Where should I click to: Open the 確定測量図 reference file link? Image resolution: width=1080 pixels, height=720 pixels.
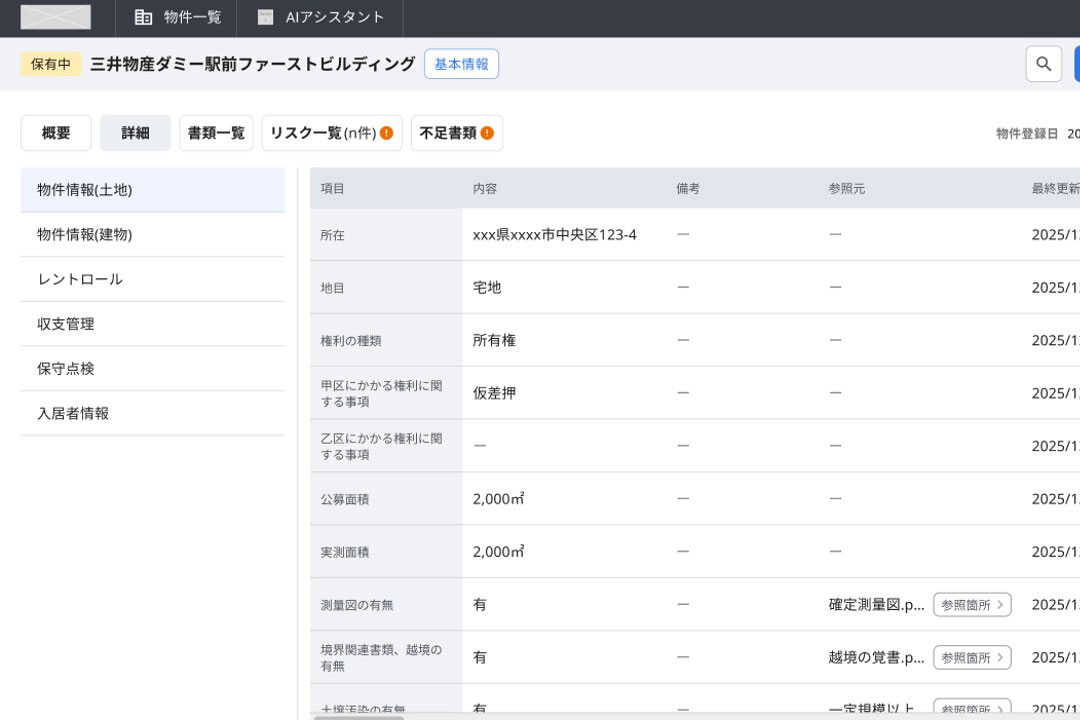(x=876, y=605)
